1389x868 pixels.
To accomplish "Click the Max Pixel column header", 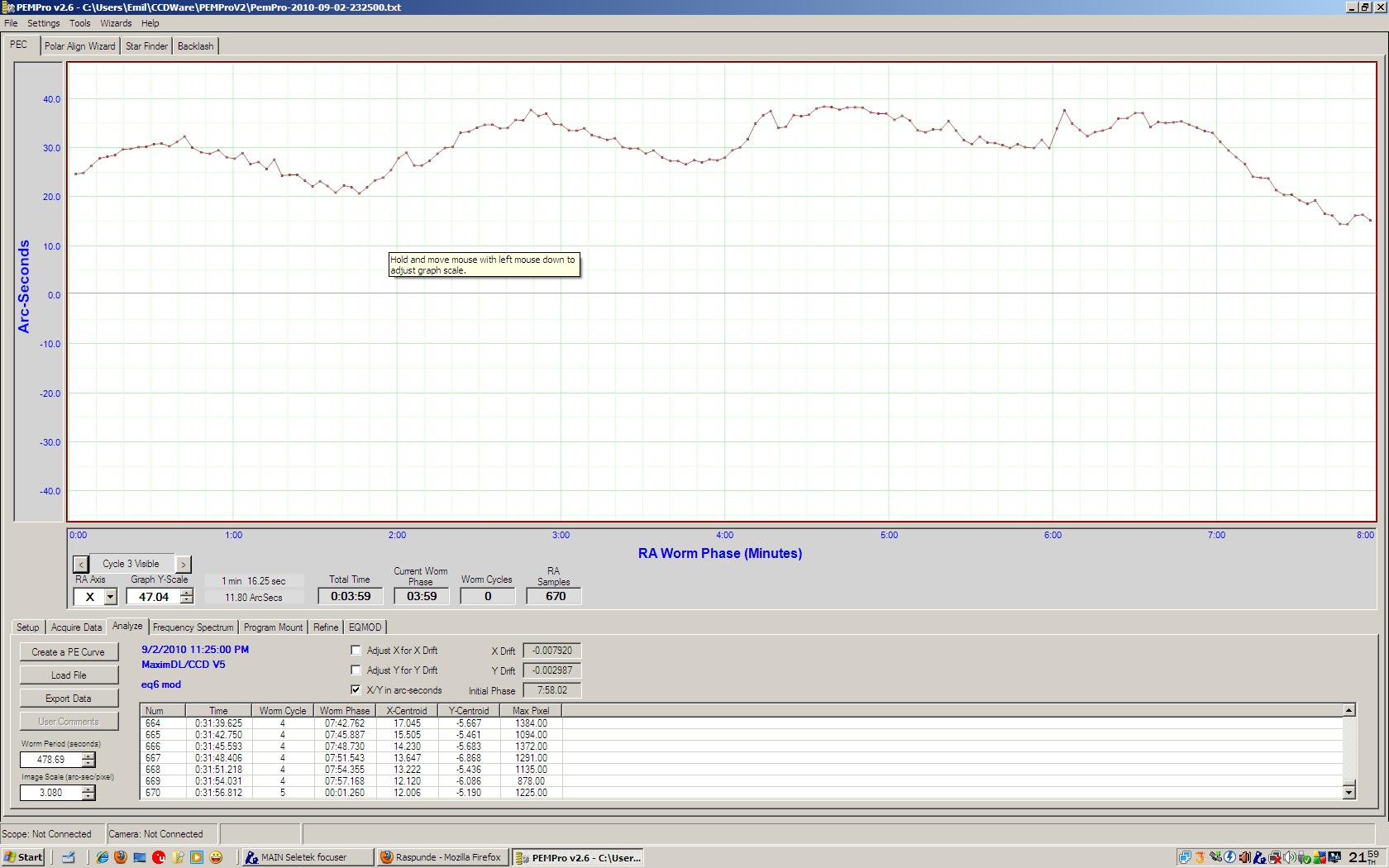I will (x=531, y=710).
